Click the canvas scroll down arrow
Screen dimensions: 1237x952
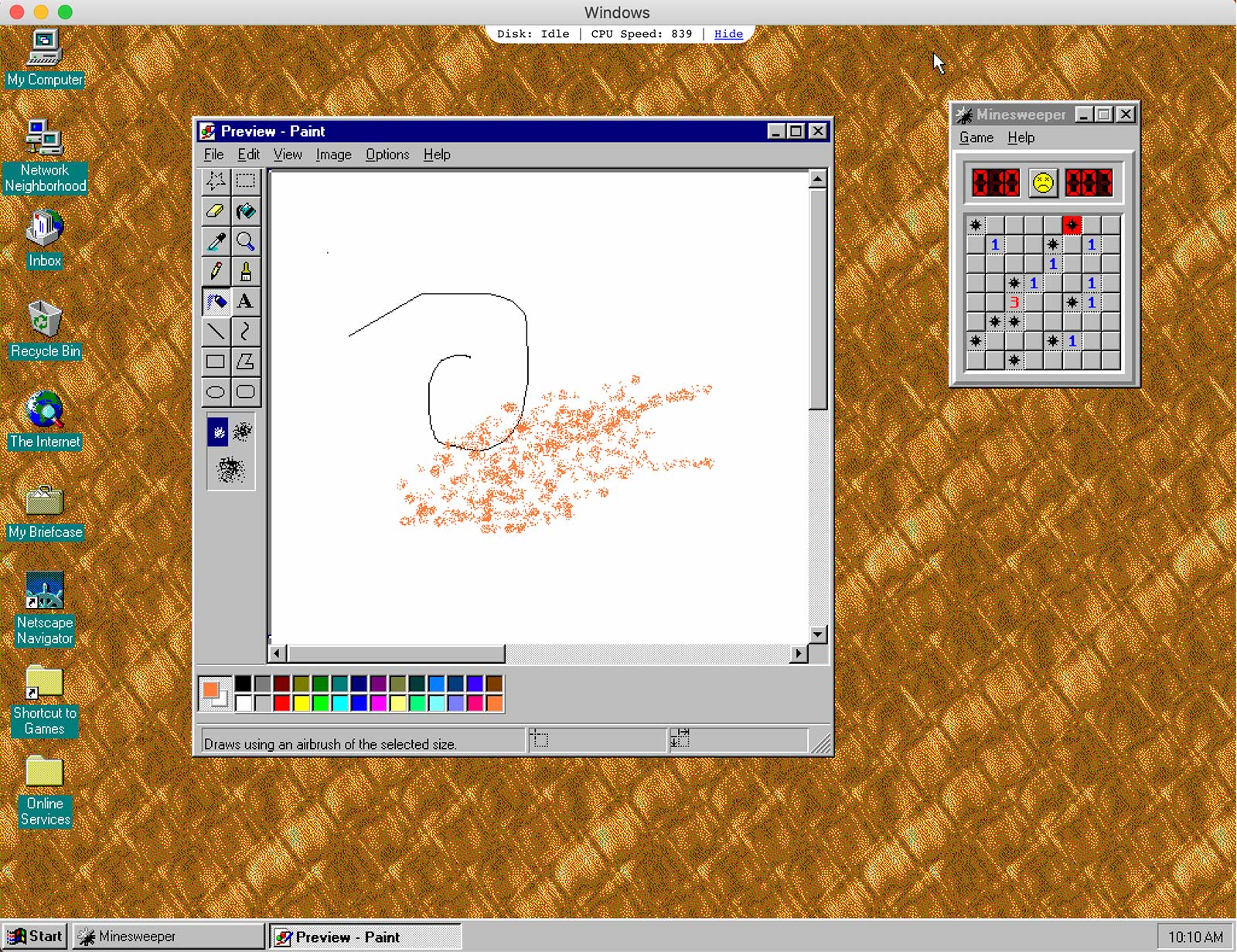point(818,634)
